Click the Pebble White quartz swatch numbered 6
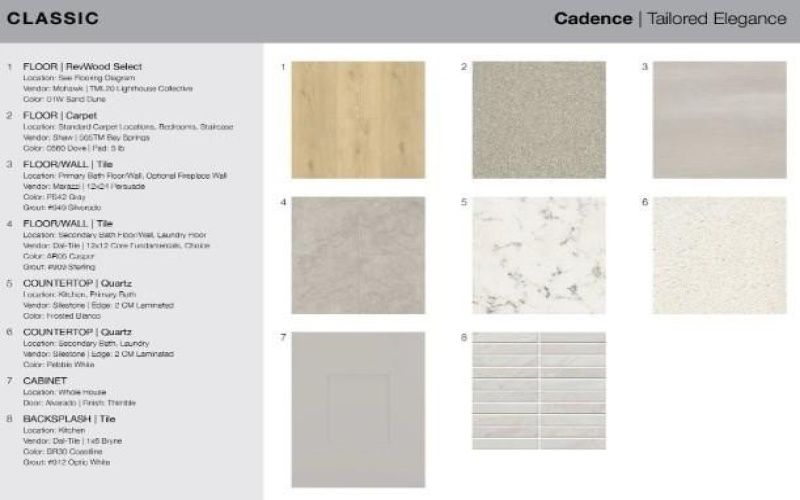This screenshot has width=800, height=500. 720,254
